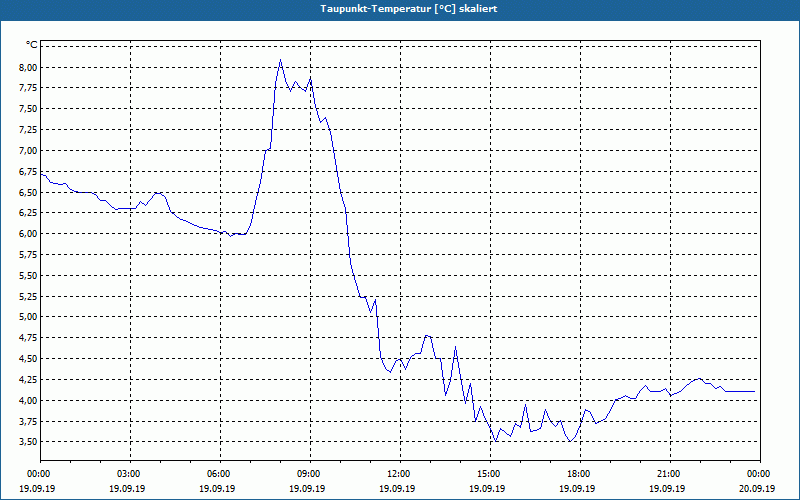Select the 6,25 y-axis value
This screenshot has height=500, width=800.
coord(29,213)
